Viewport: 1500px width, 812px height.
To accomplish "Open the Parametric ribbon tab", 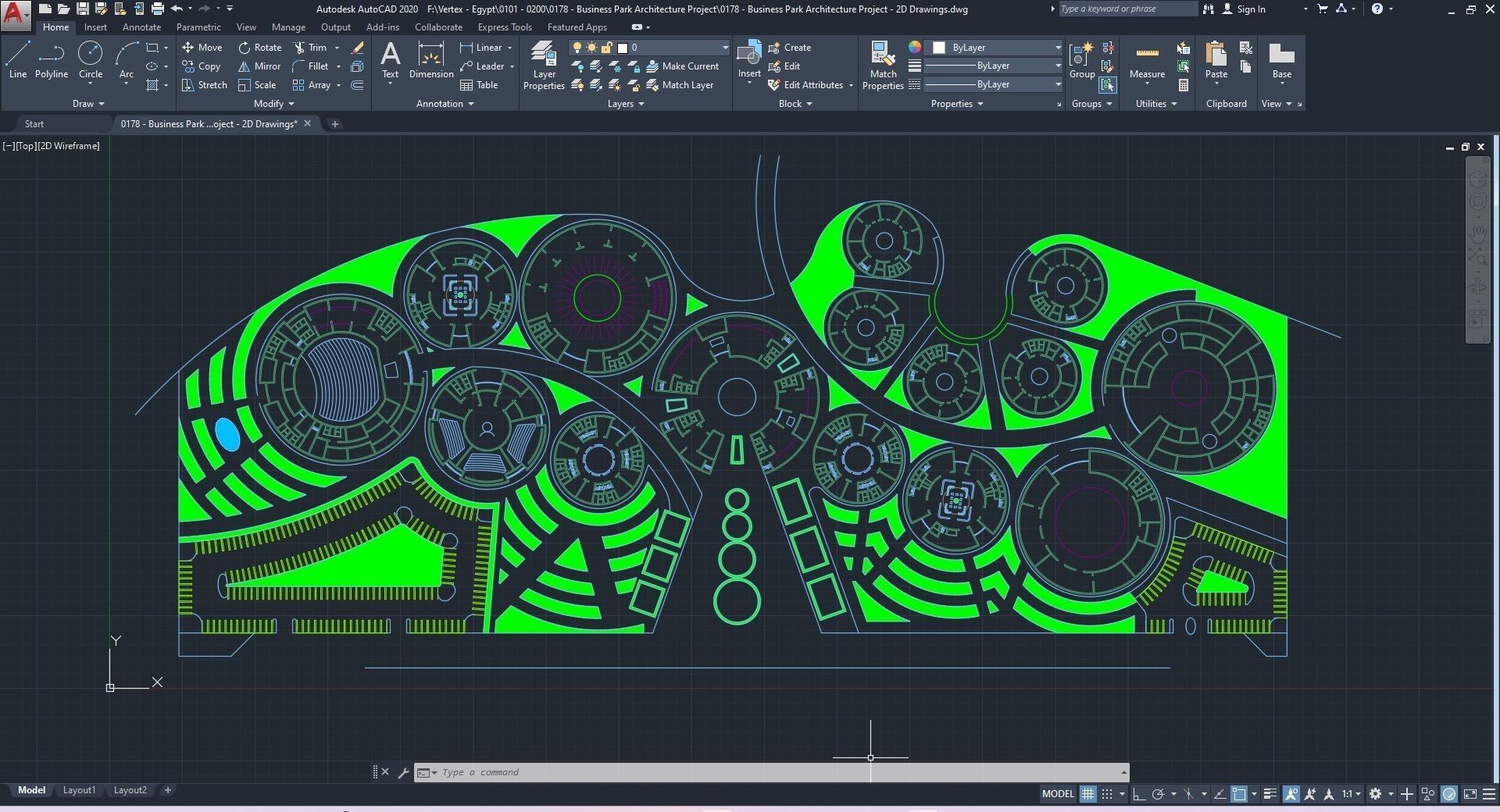I will [198, 27].
